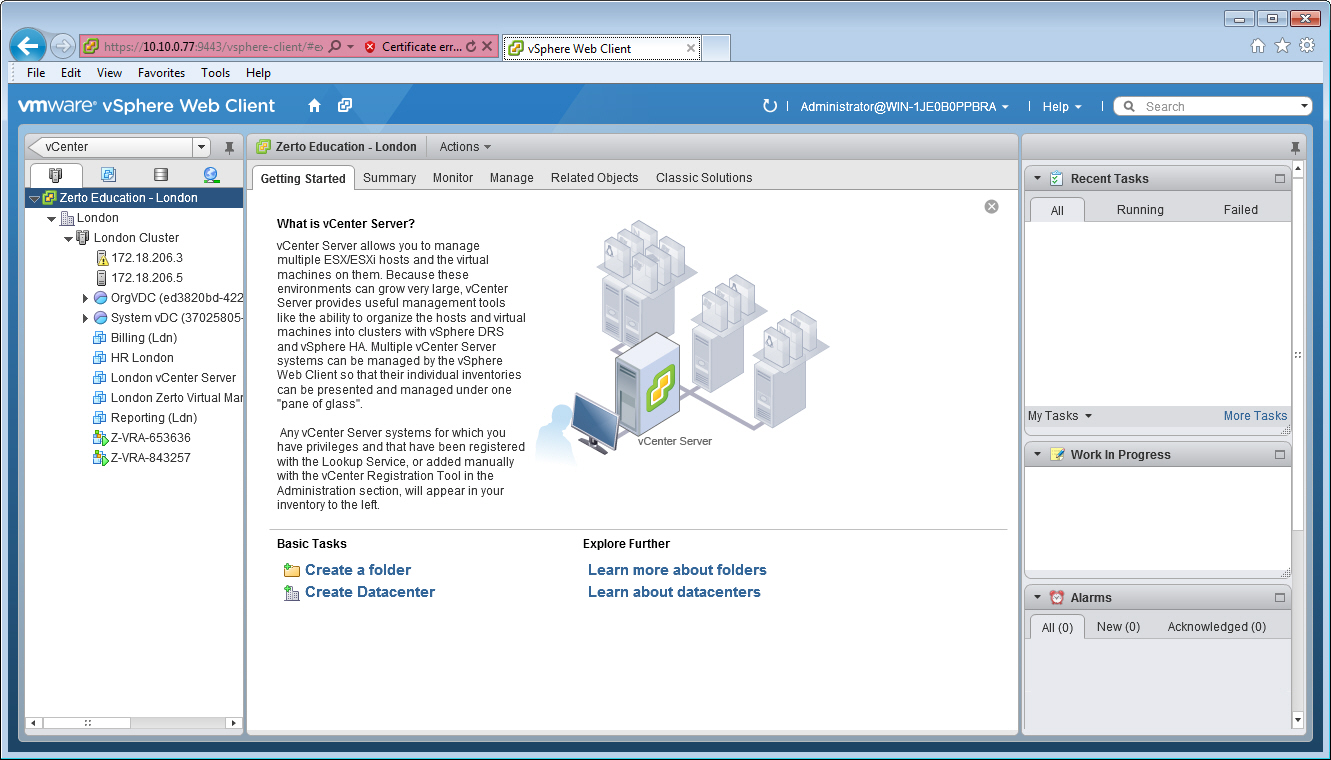The width and height of the screenshot is (1331, 760).
Task: Open the vCenter navigator history dropdown
Action: pos(202,147)
